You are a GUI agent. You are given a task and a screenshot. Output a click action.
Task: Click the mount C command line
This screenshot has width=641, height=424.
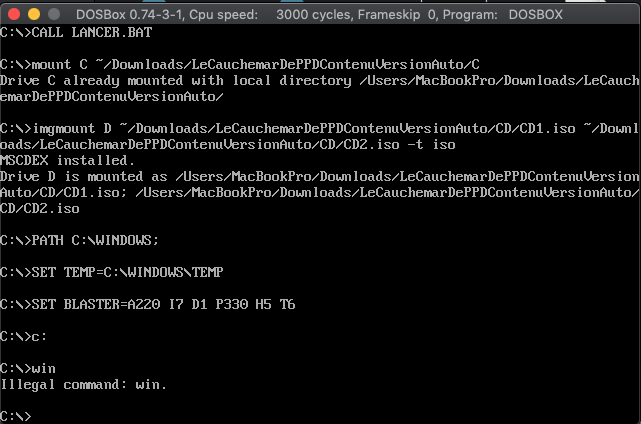point(240,64)
